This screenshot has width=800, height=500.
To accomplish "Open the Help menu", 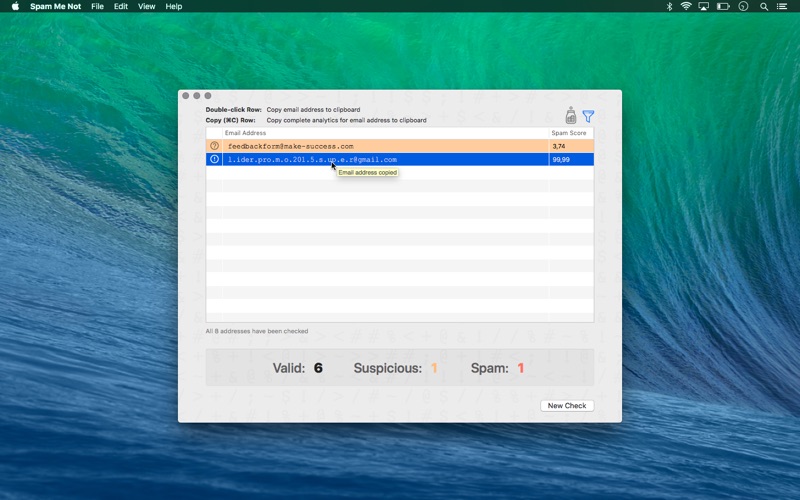I will coord(174,6).
